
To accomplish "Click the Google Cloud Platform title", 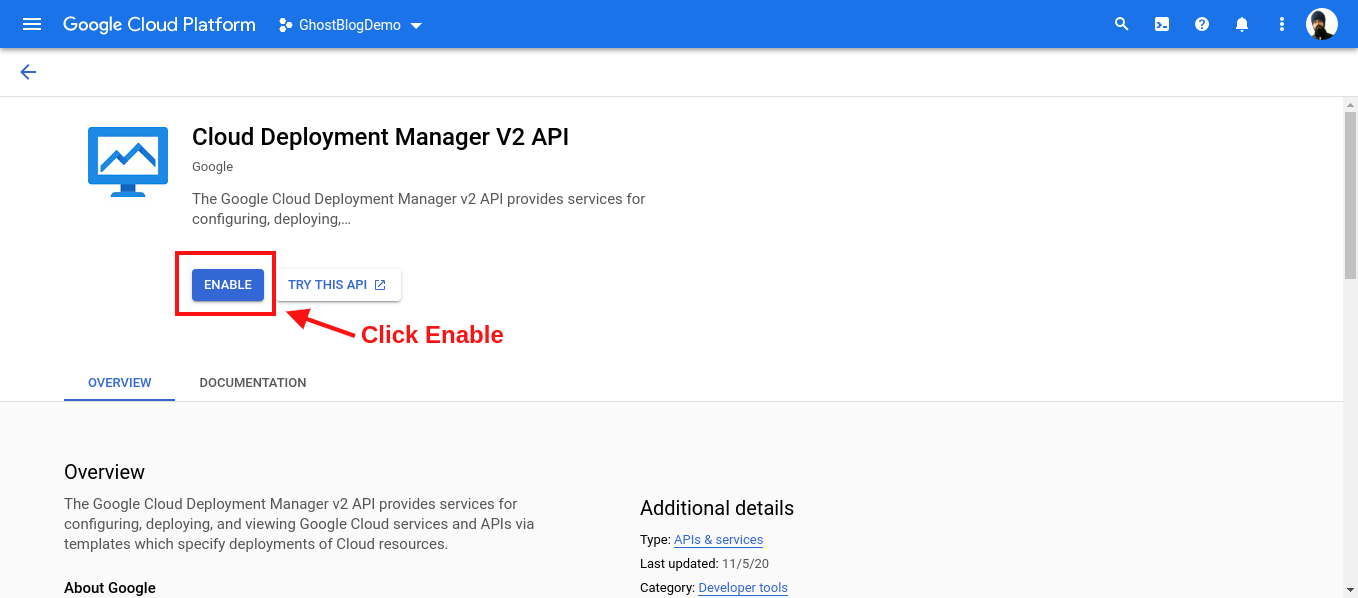I will point(159,24).
